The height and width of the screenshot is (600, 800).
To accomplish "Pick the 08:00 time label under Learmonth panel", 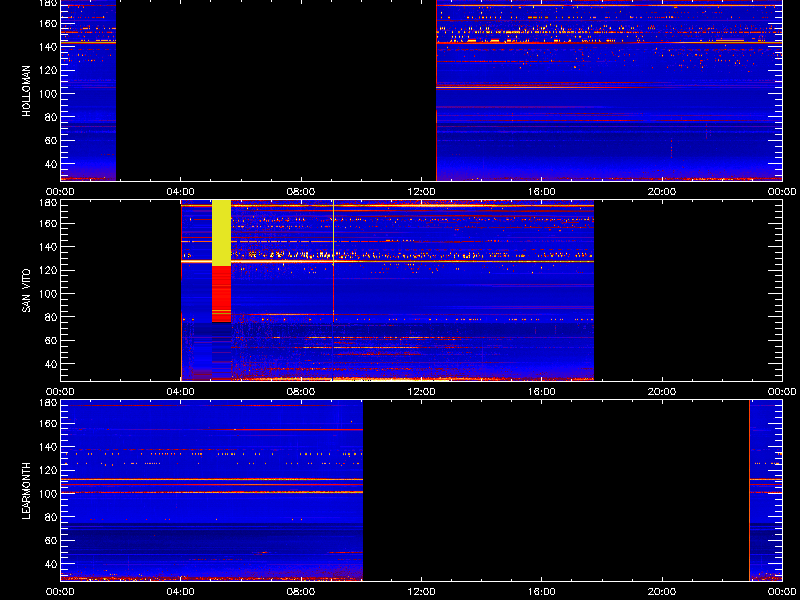I will point(301,592).
